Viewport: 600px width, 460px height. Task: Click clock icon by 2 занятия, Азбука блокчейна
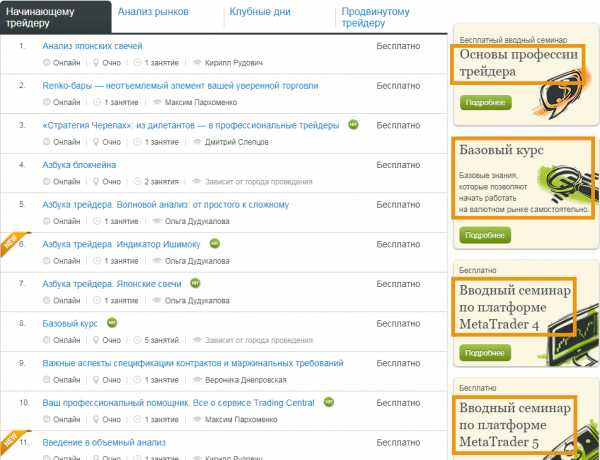click(137, 181)
